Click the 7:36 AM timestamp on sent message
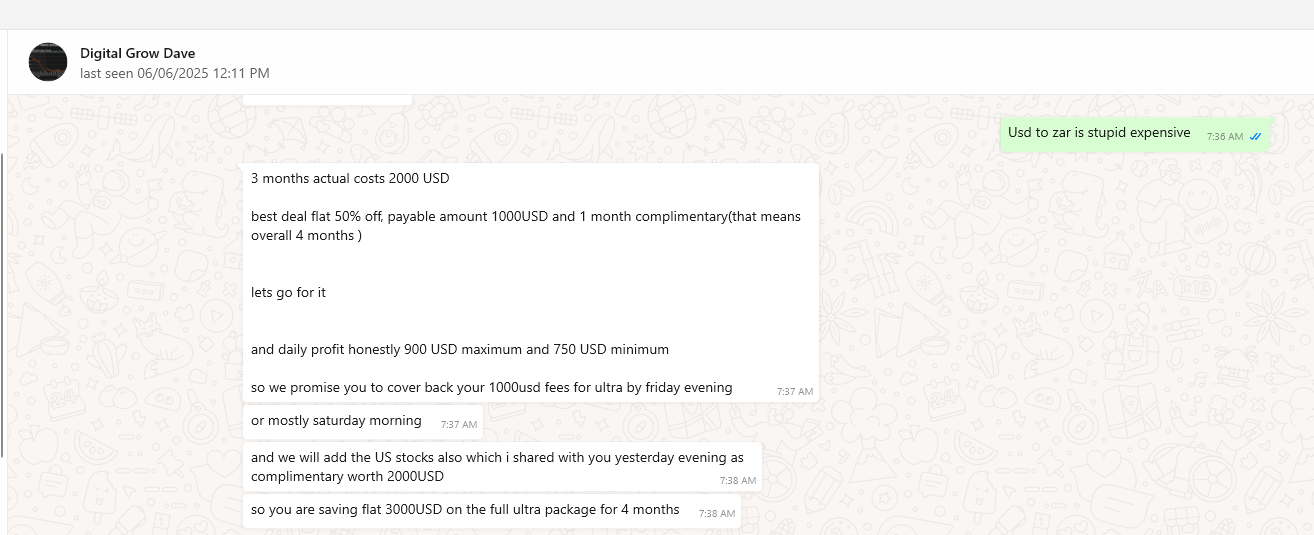 (x=1224, y=136)
